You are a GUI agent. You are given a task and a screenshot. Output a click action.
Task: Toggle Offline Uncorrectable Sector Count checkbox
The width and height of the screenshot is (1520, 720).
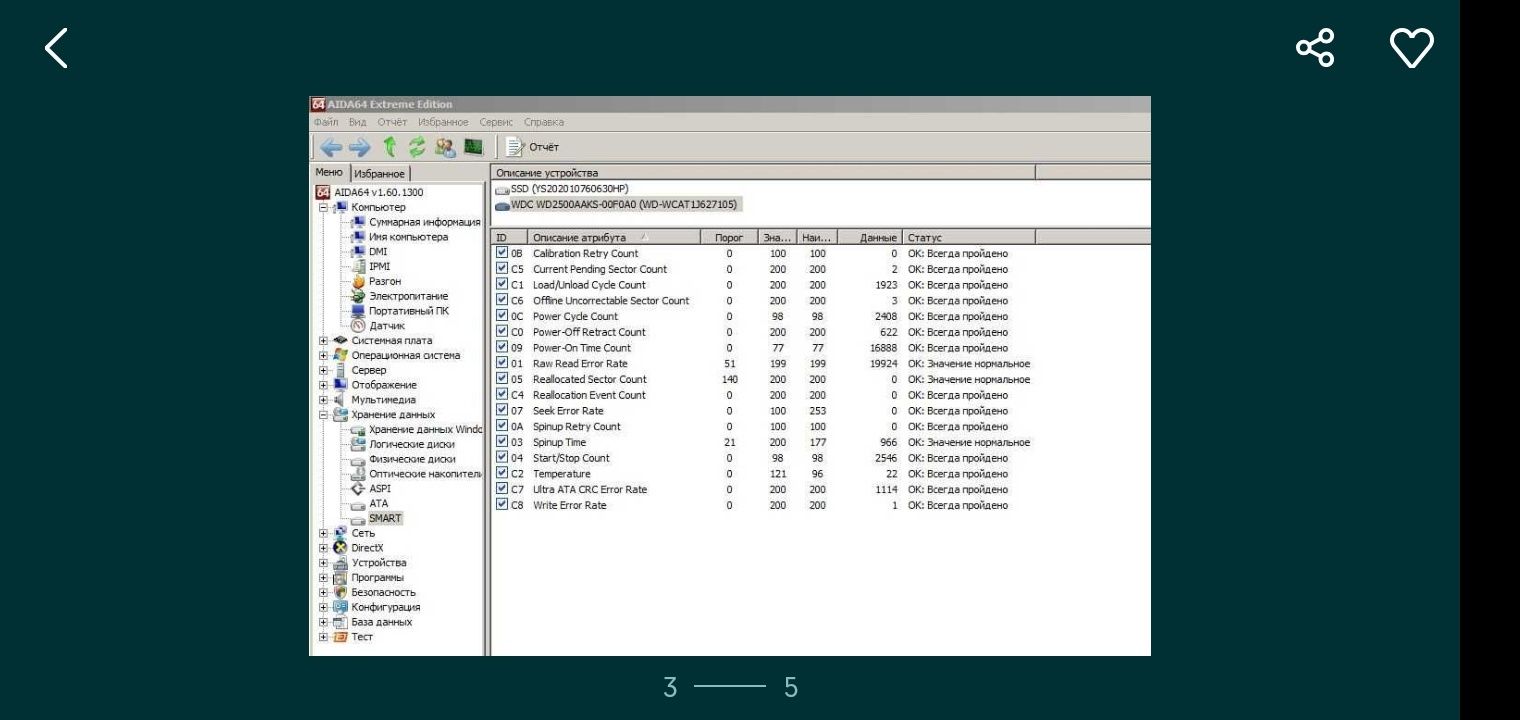[502, 300]
